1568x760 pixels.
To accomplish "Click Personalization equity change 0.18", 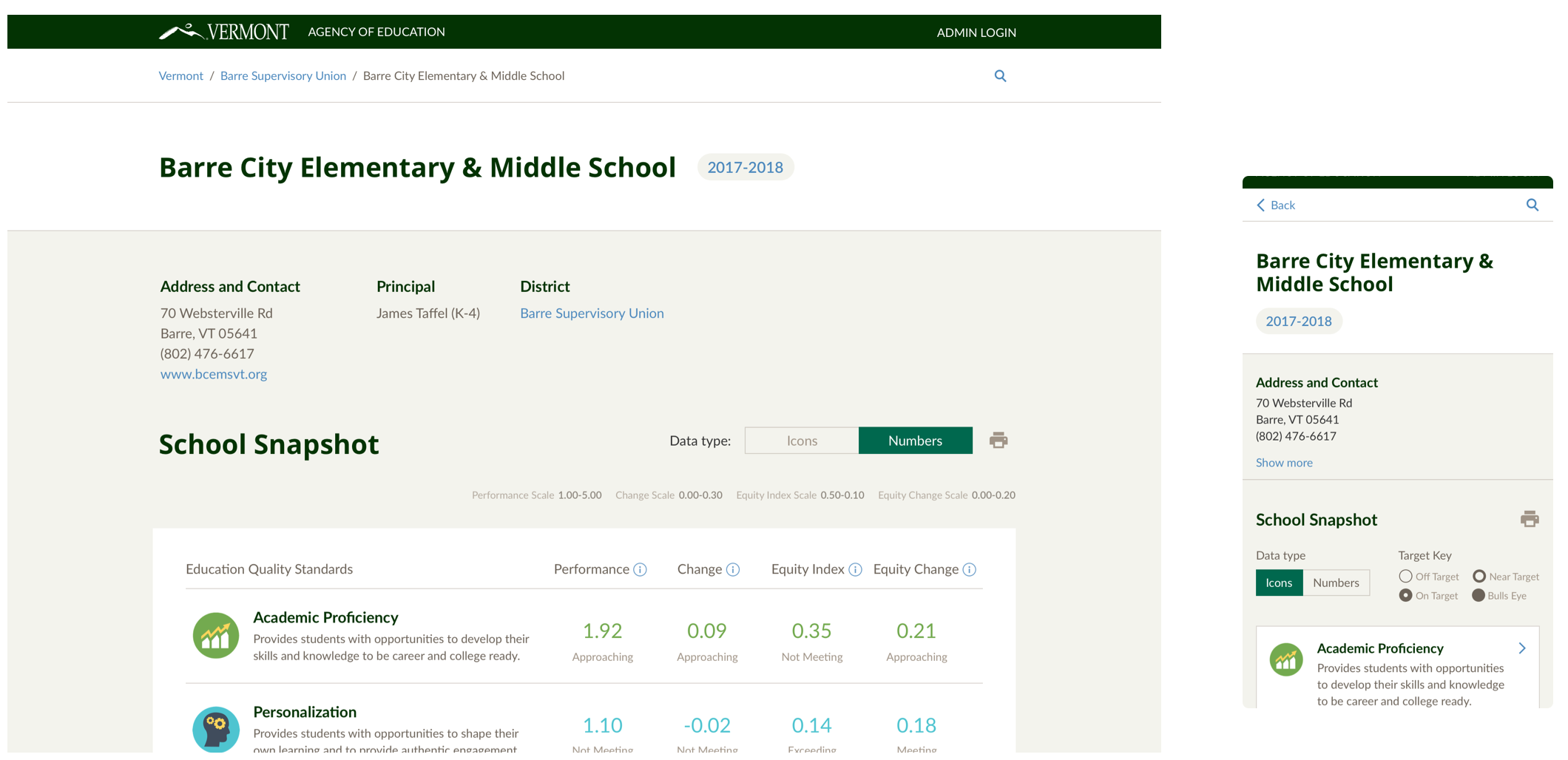I will 916,725.
